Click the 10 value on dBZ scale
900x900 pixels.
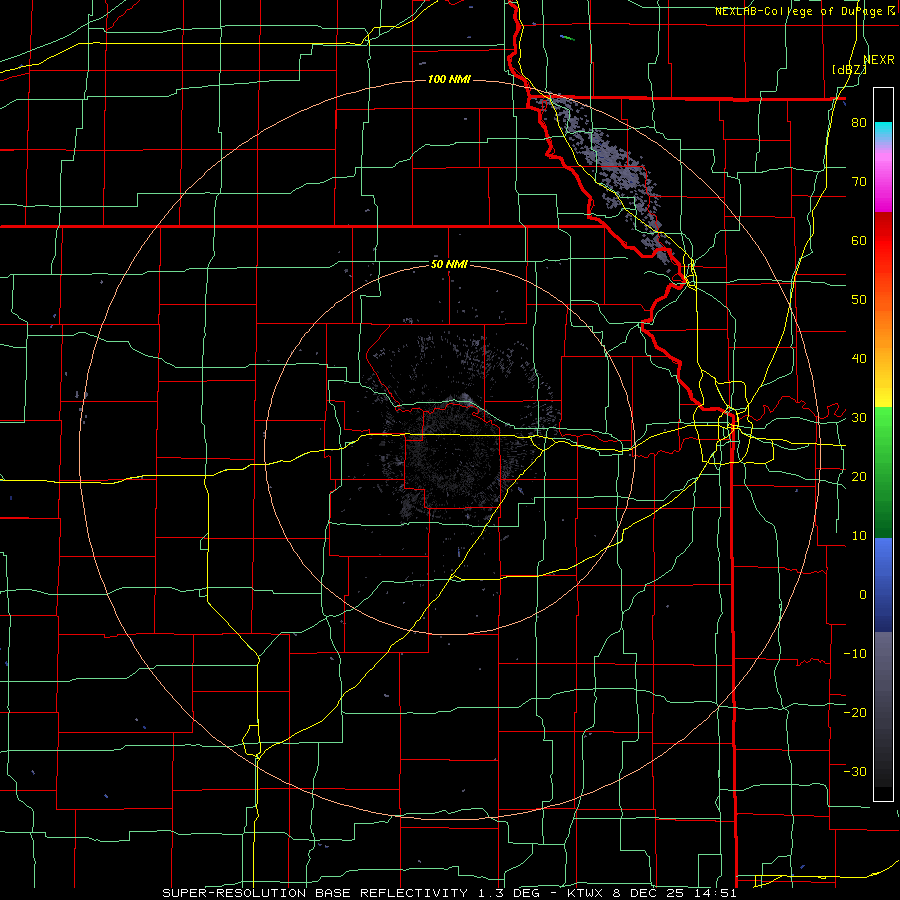859,536
